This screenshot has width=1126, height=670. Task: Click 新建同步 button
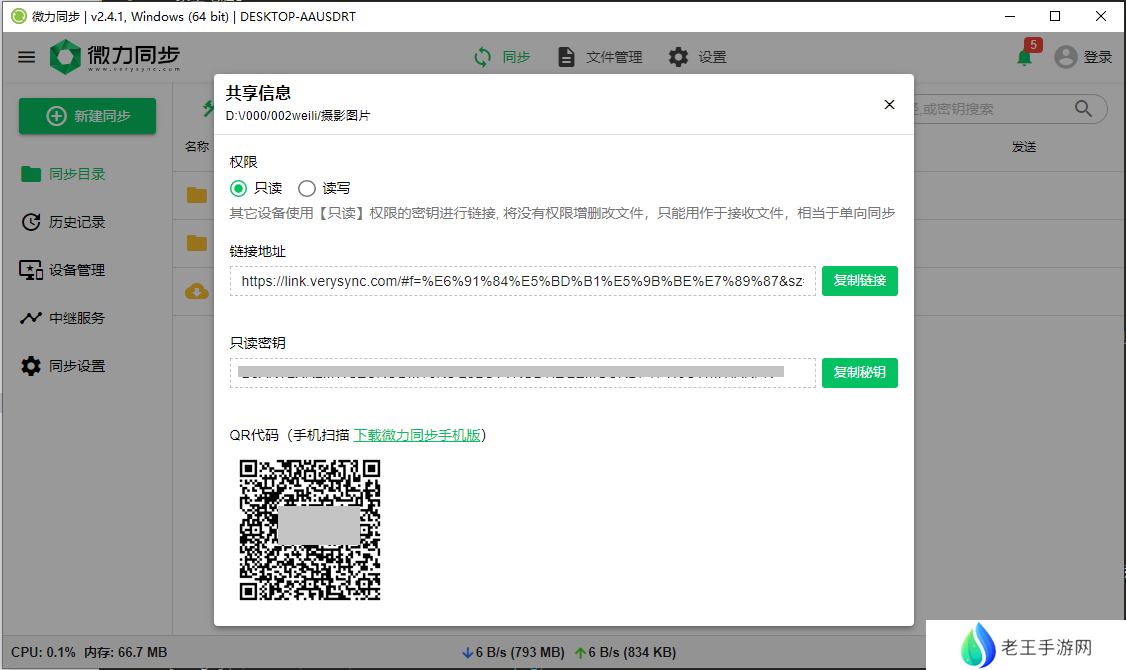pos(88,116)
